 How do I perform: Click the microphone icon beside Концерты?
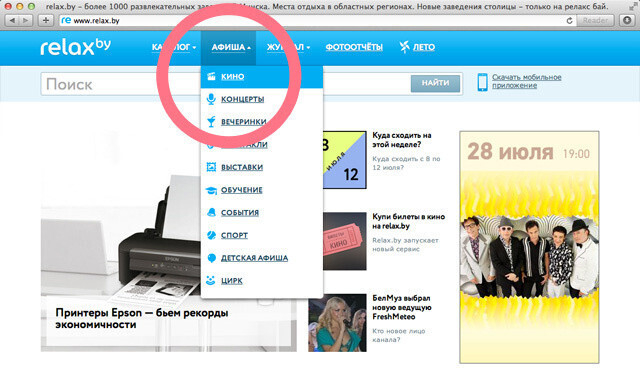click(211, 99)
